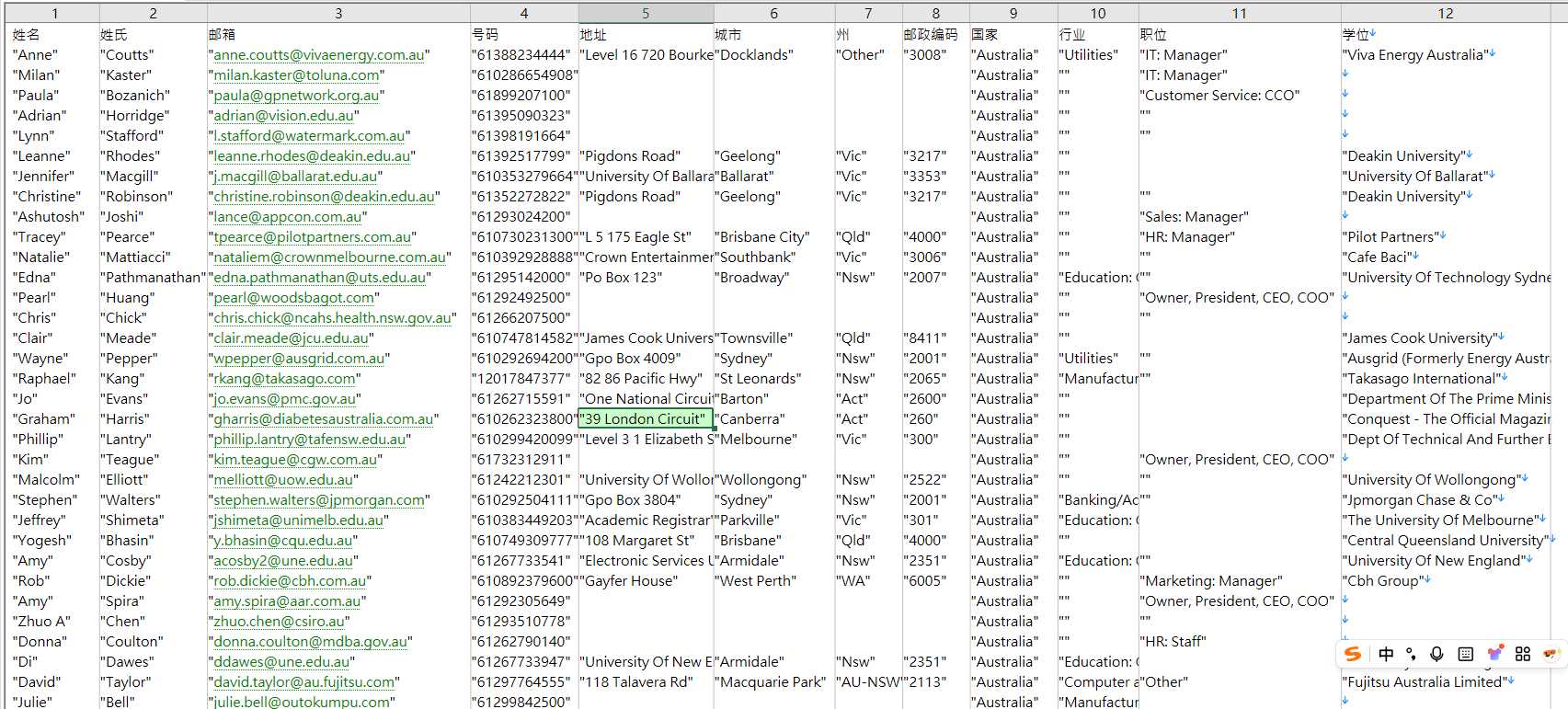Select column 12 header
This screenshot has height=709, width=1568.
point(1446,13)
